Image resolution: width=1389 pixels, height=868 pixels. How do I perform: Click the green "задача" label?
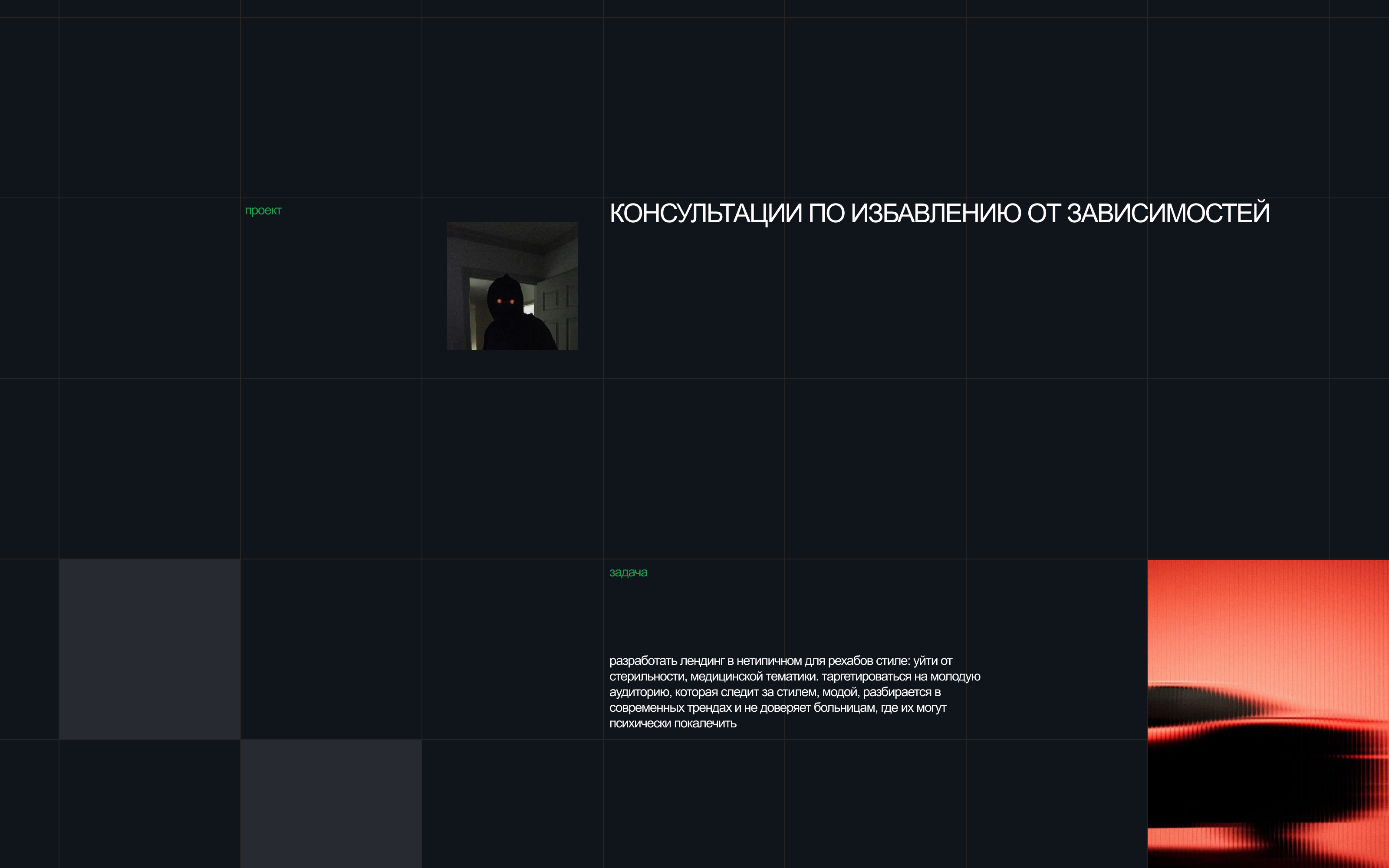[628, 572]
